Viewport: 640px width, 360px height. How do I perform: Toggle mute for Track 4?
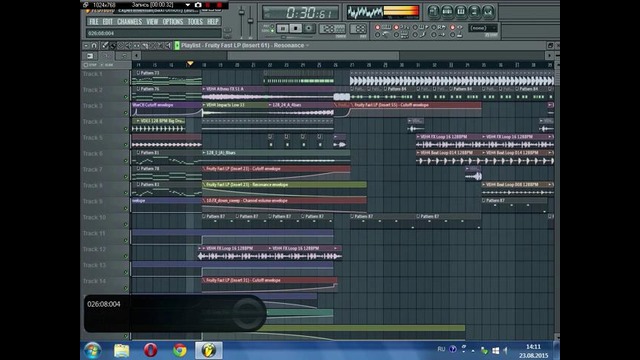point(126,129)
